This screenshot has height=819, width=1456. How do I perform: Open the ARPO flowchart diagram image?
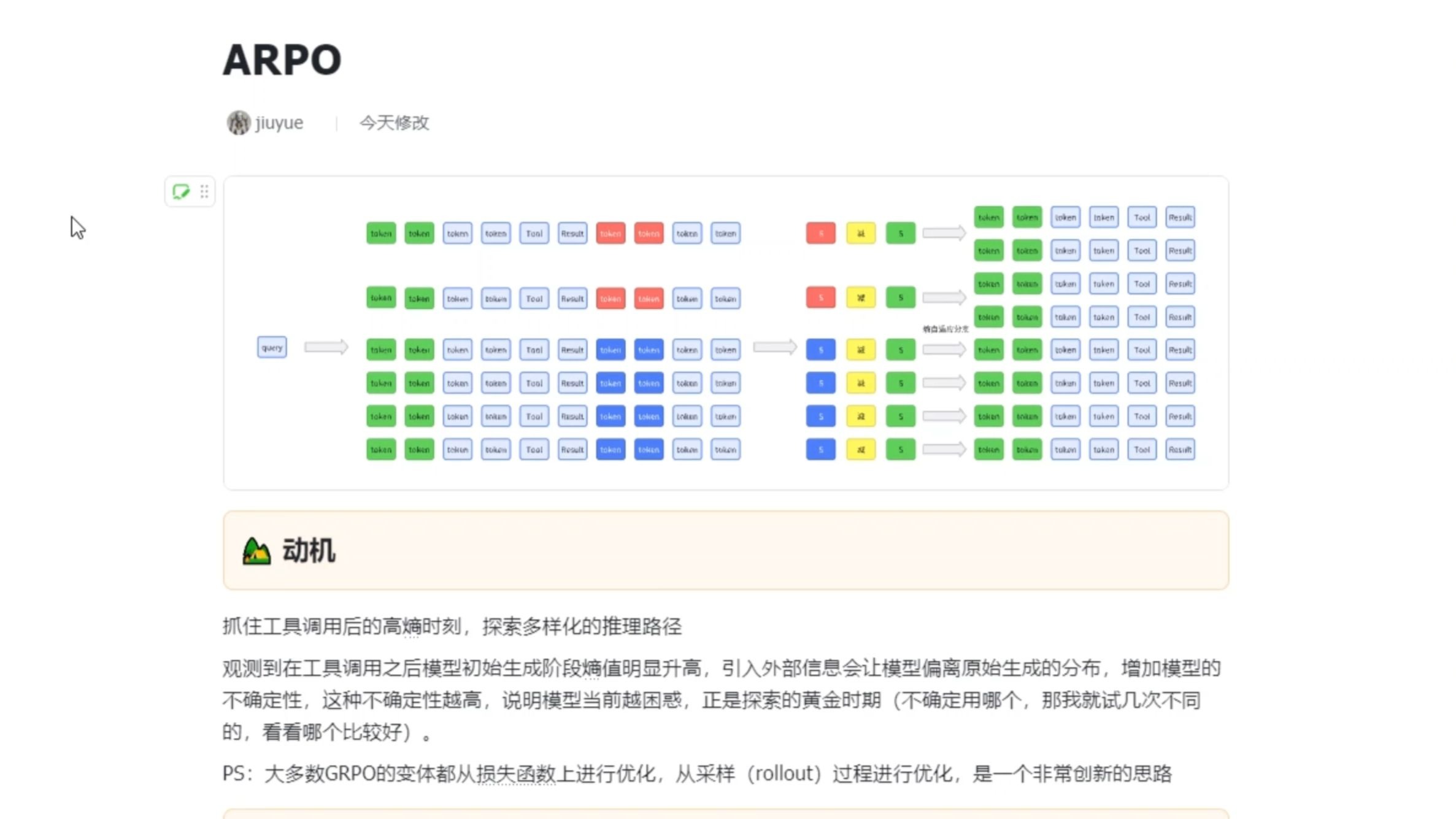tap(726, 333)
